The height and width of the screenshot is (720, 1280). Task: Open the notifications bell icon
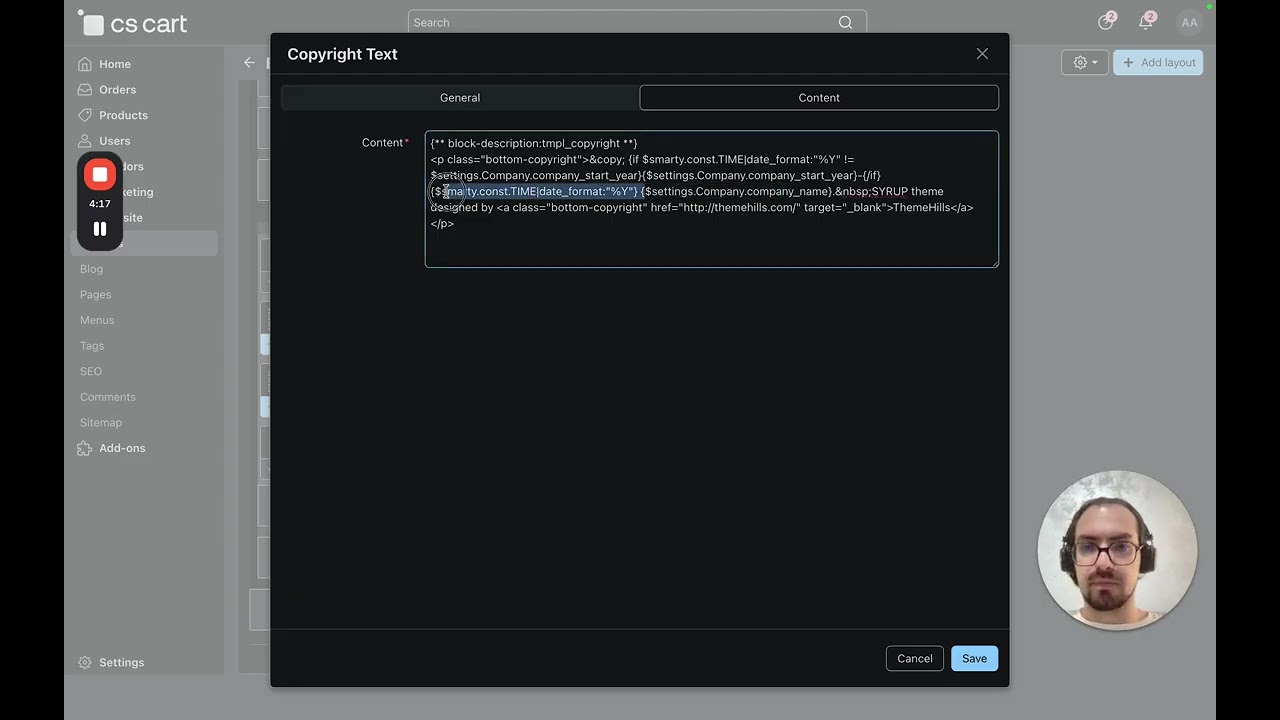[1146, 22]
